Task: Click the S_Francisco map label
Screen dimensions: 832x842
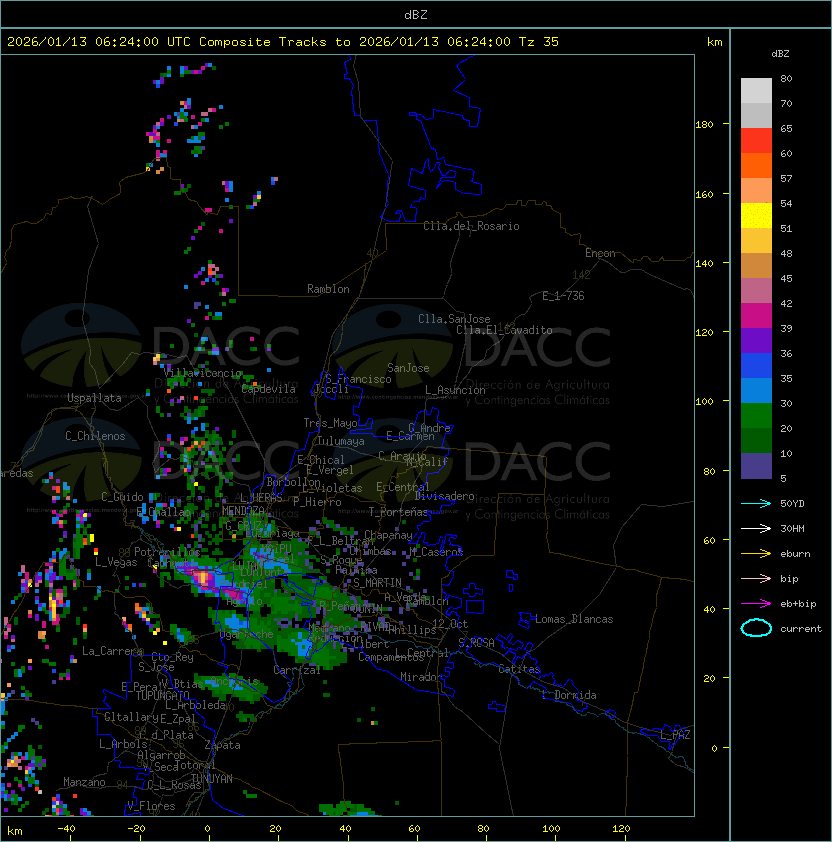Action: [x=358, y=379]
